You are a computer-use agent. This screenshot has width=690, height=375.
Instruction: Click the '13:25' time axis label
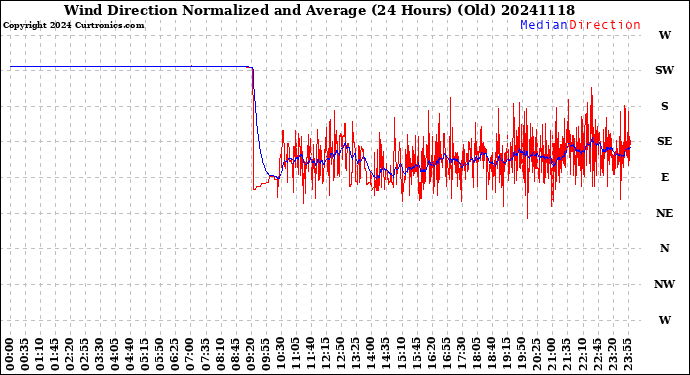(356, 354)
